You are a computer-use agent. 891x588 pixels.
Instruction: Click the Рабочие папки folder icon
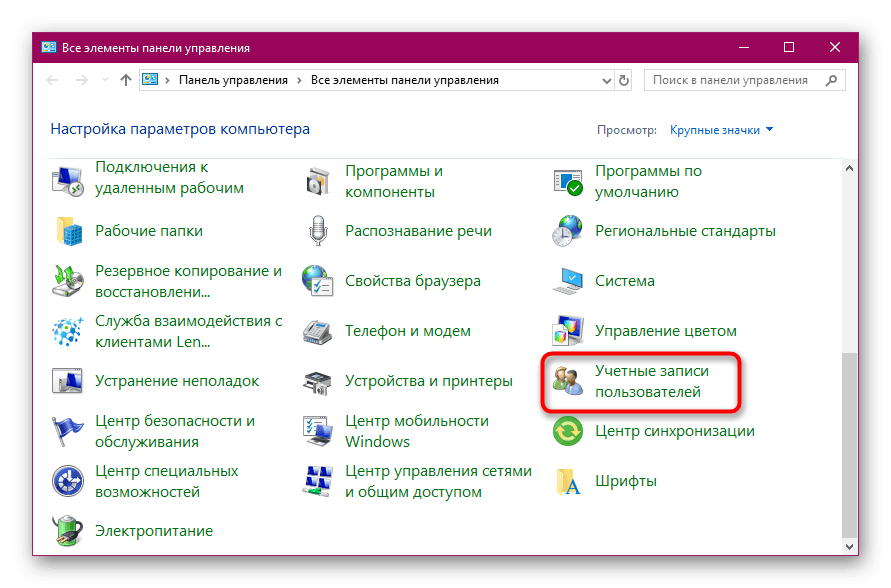coord(68,231)
